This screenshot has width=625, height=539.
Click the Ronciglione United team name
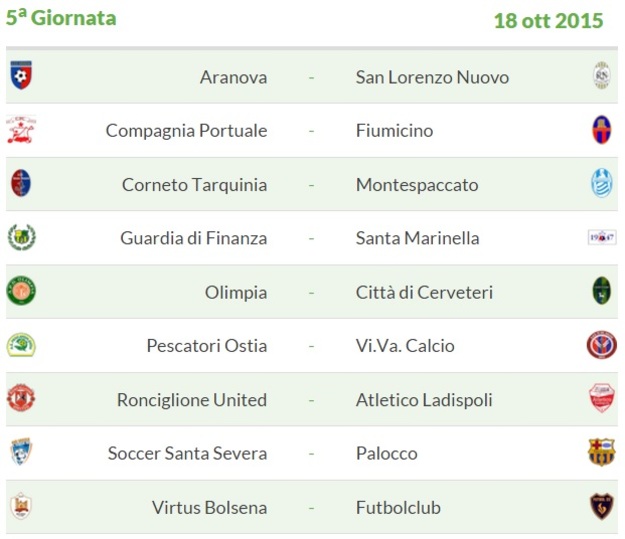pos(192,400)
